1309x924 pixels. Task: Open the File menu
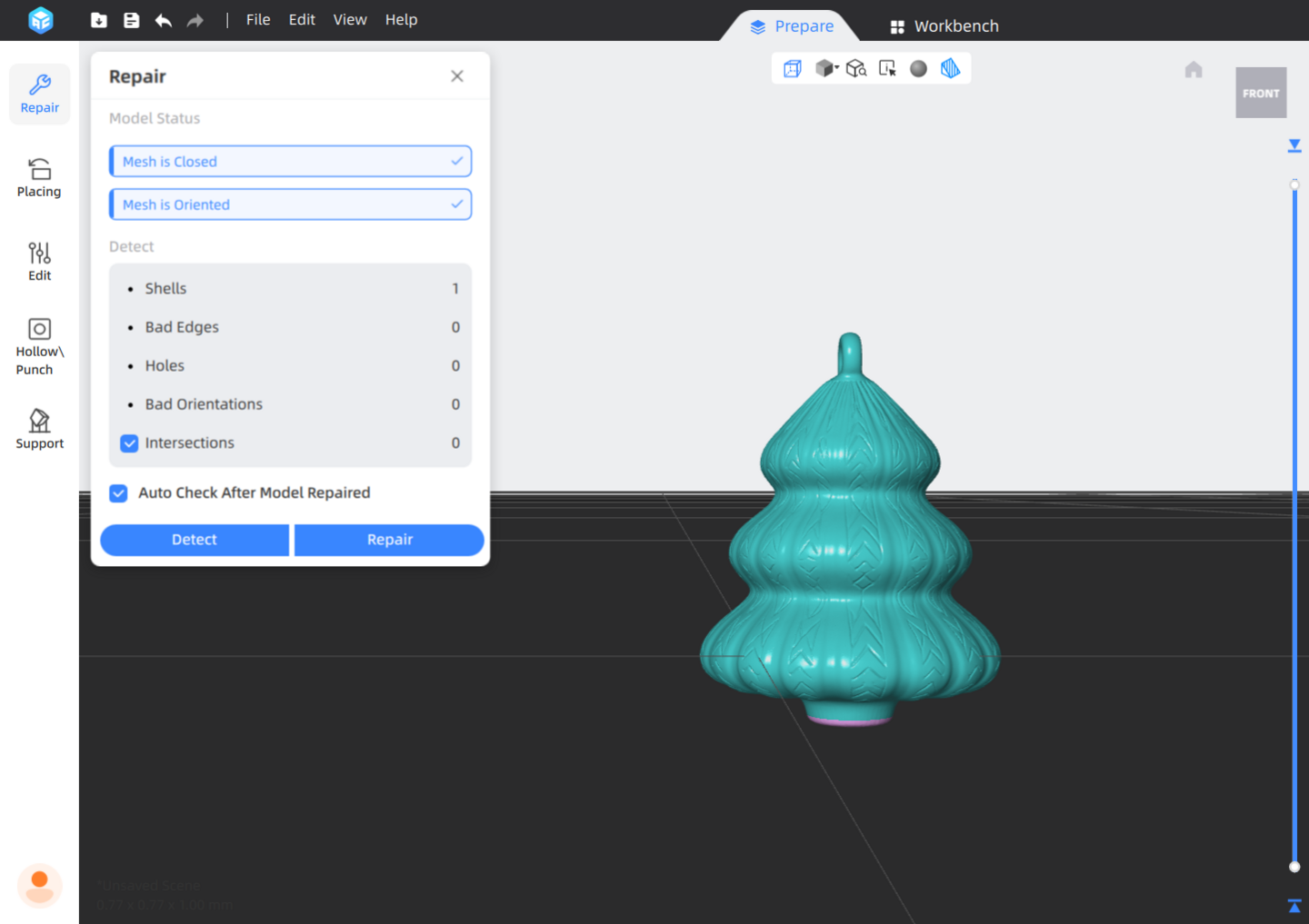pyautogui.click(x=258, y=20)
